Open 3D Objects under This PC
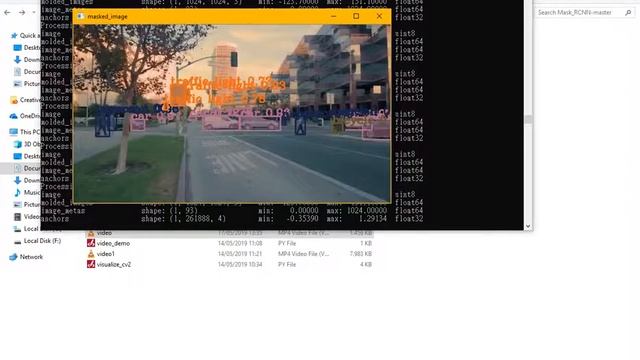 pos(27,144)
